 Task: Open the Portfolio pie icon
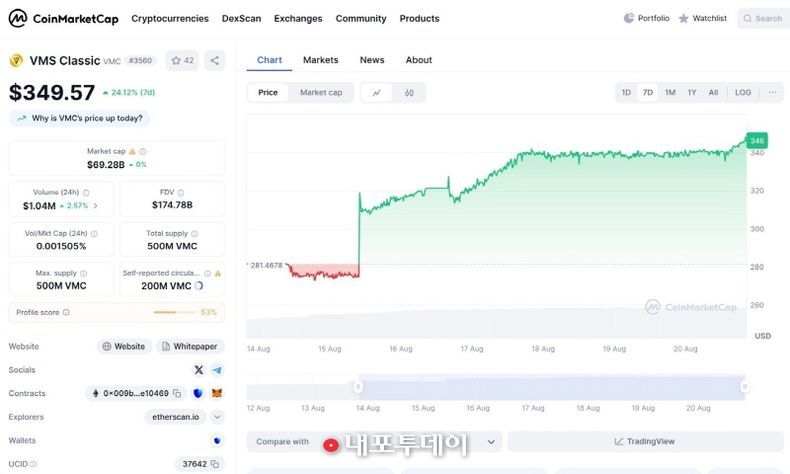[x=628, y=18]
